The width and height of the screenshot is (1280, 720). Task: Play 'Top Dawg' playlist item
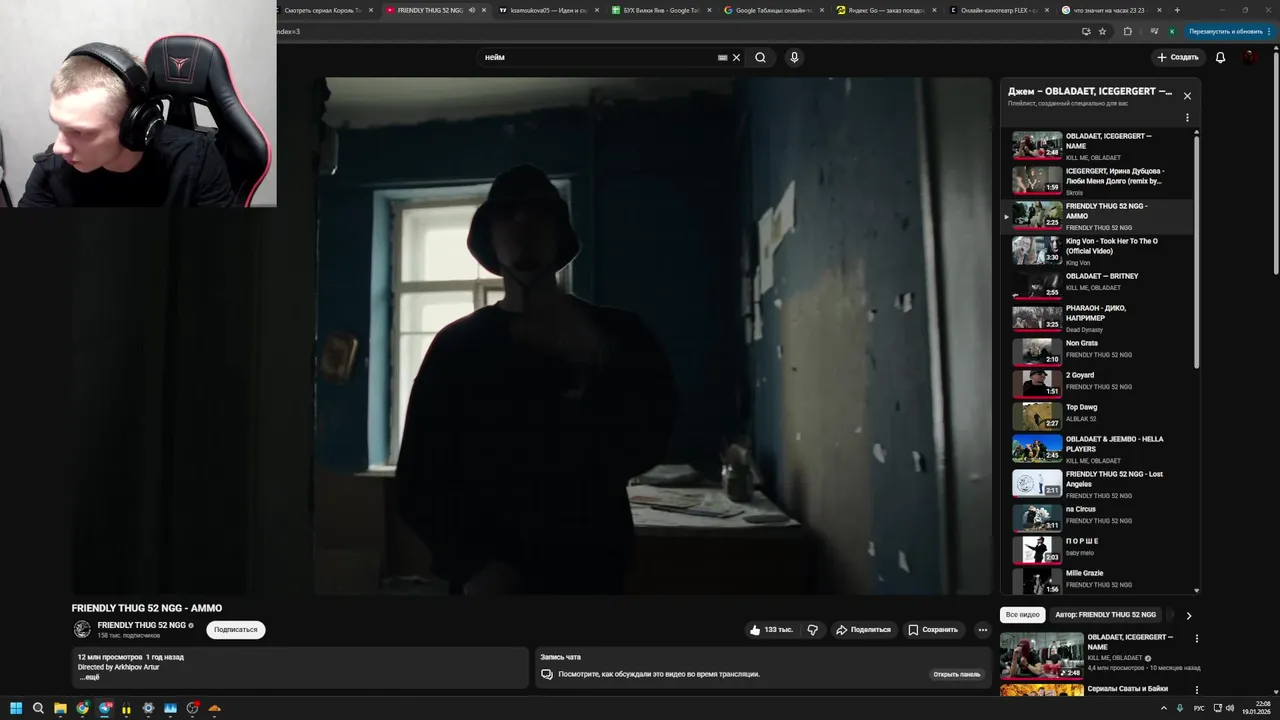(1098, 416)
